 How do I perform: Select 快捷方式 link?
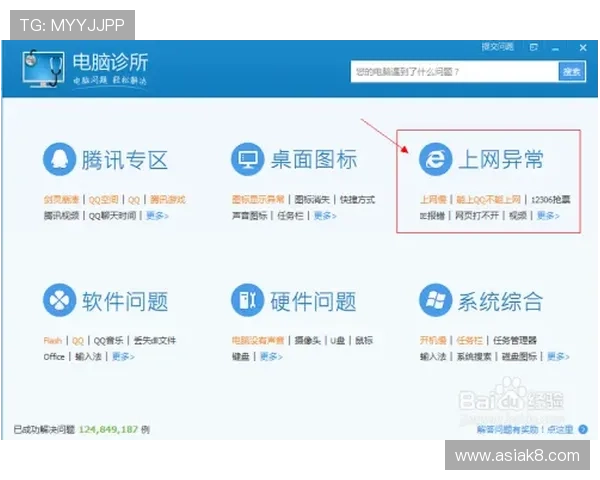357,199
